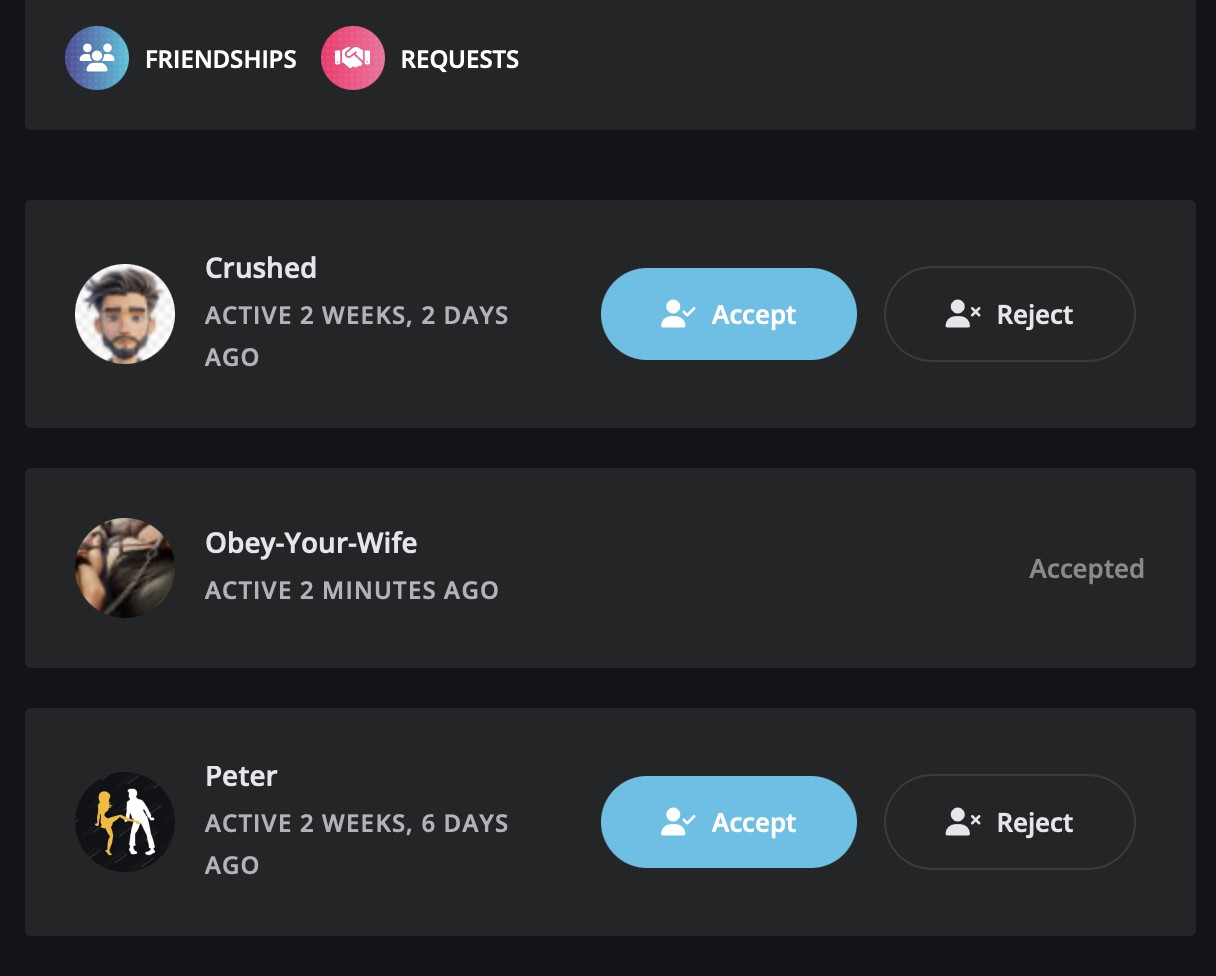This screenshot has width=1216, height=976.
Task: Click the person-x icon in Peter's row
Action: (963, 822)
